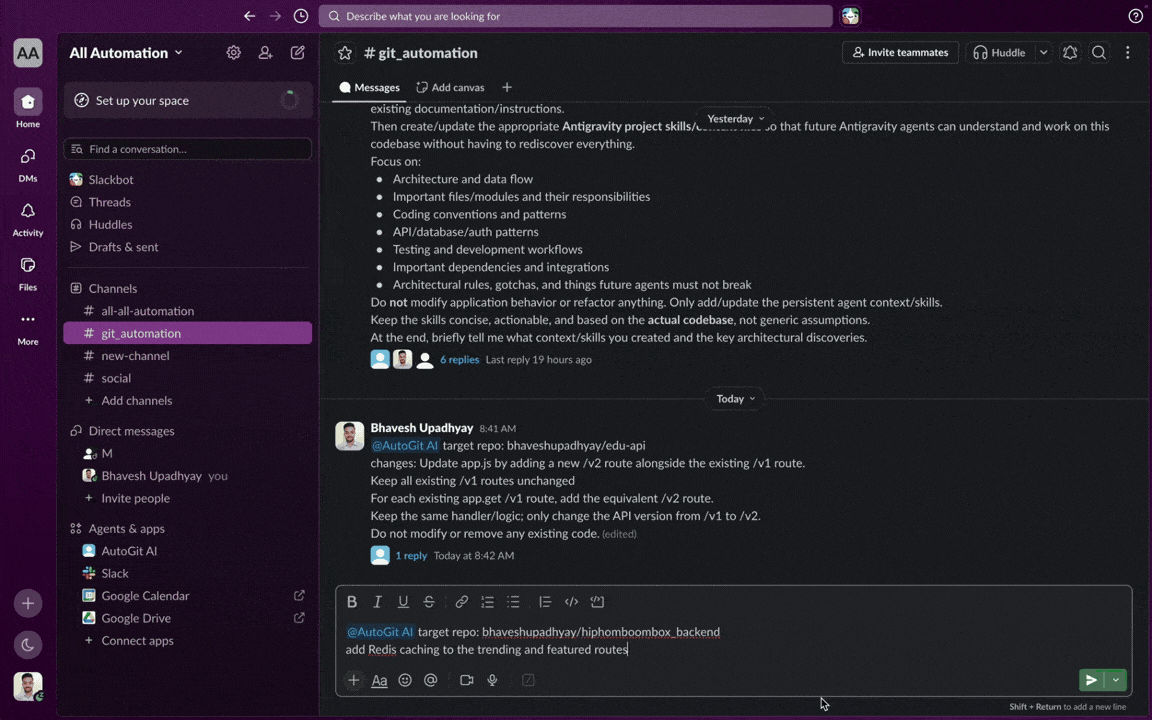1152x720 pixels.
Task: Start a Huddle in this channel
Action: point(999,53)
